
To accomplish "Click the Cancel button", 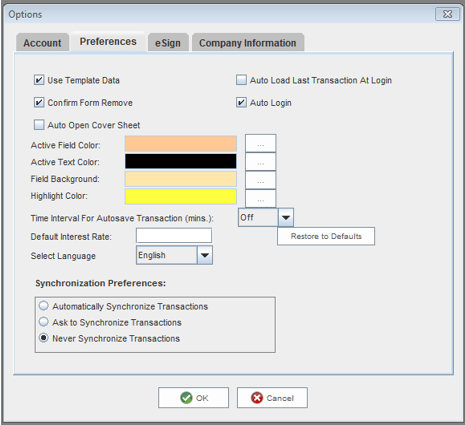I will [x=272, y=398].
